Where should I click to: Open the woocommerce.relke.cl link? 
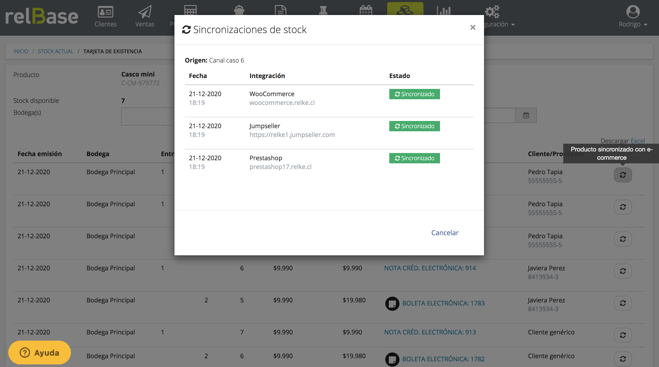point(282,103)
